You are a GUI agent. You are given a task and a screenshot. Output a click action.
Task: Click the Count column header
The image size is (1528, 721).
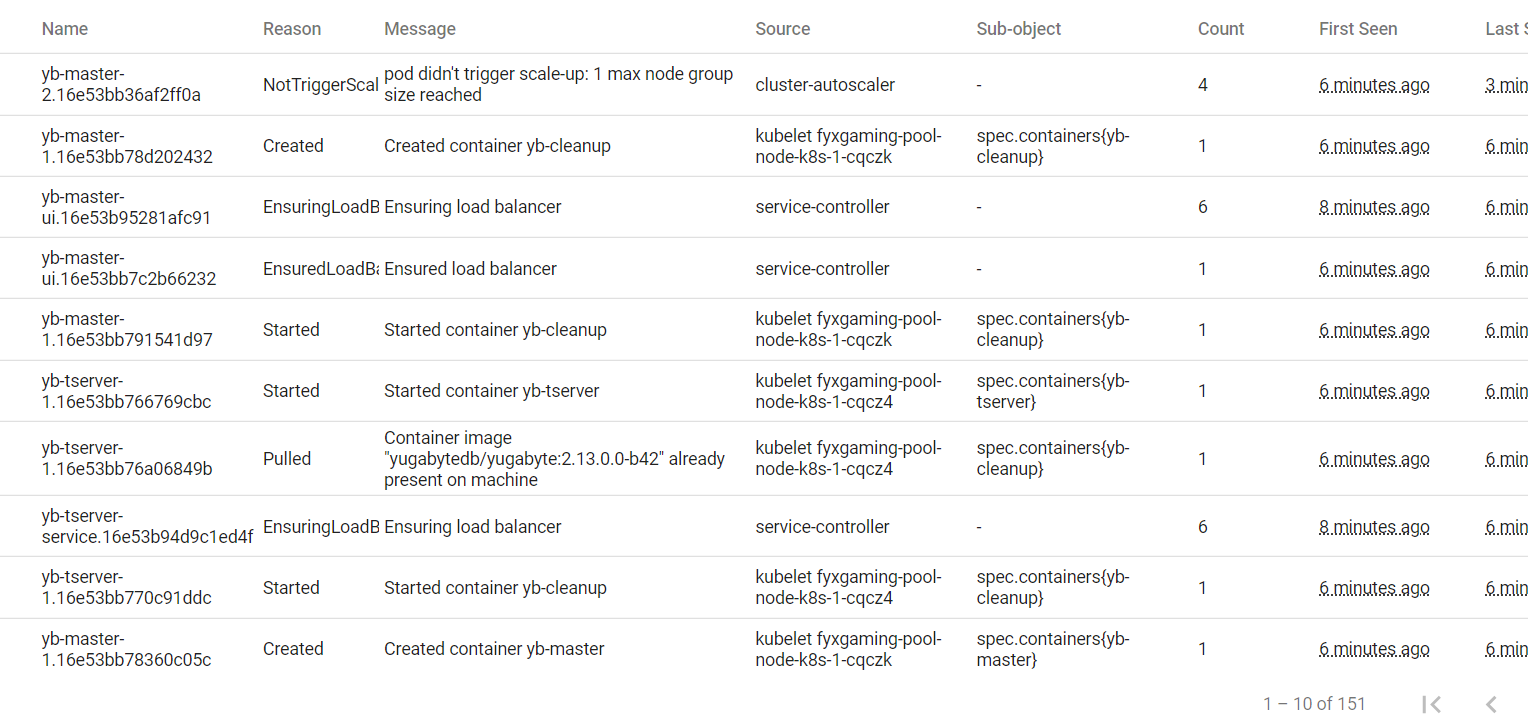point(1221,29)
